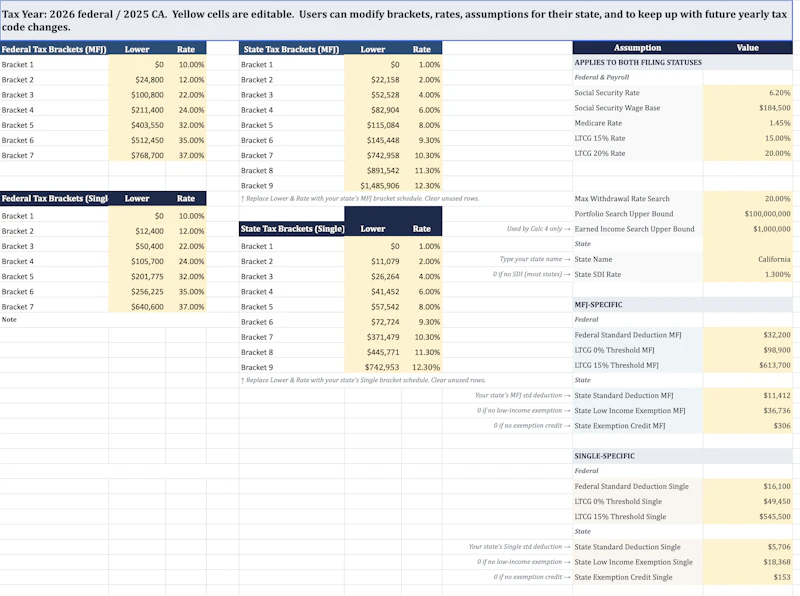
Task: Click the $768,700 federal MFJ lower bound cell
Action: click(x=137, y=155)
